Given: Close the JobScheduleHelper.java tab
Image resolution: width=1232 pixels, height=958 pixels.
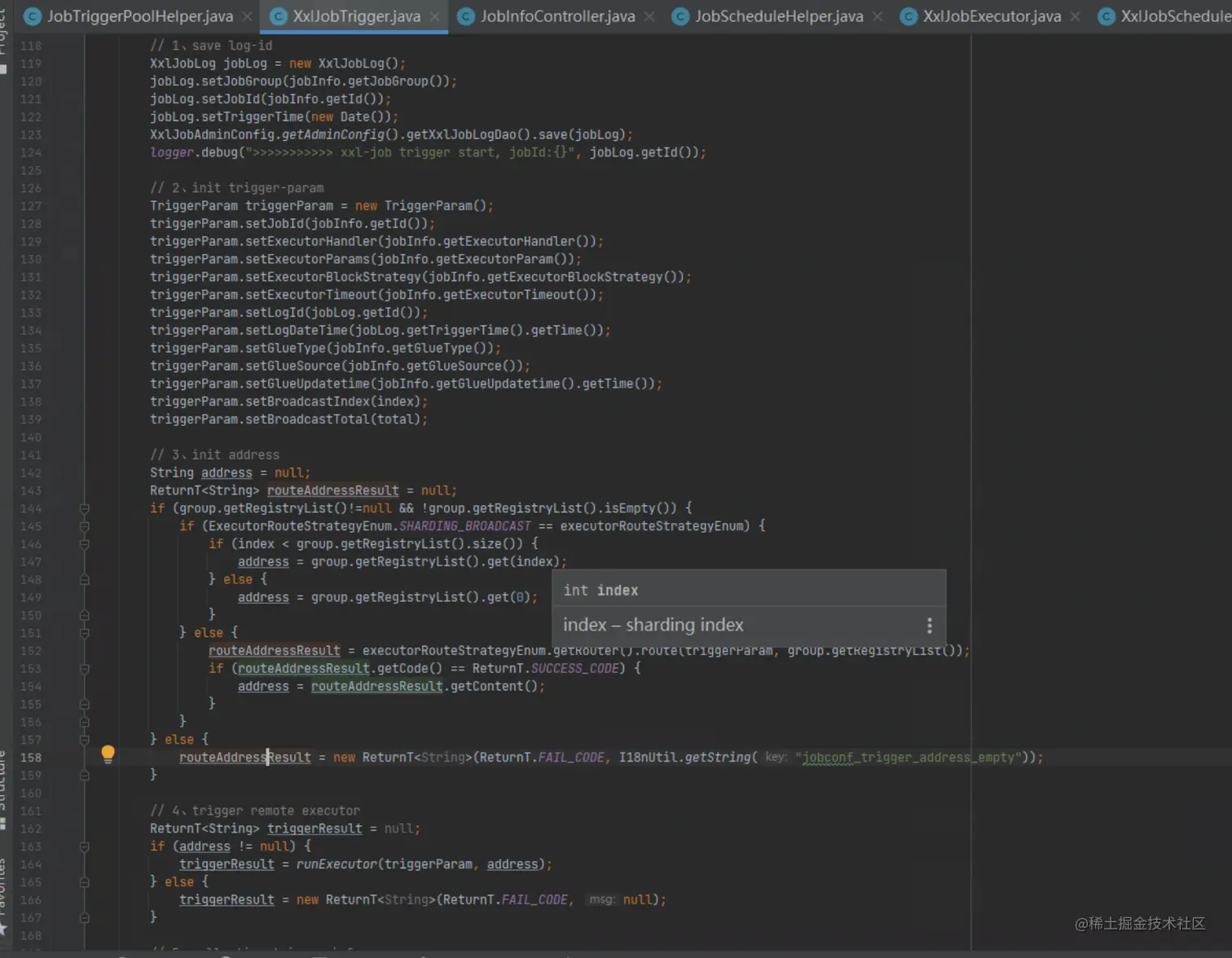Looking at the screenshot, I should coord(878,16).
